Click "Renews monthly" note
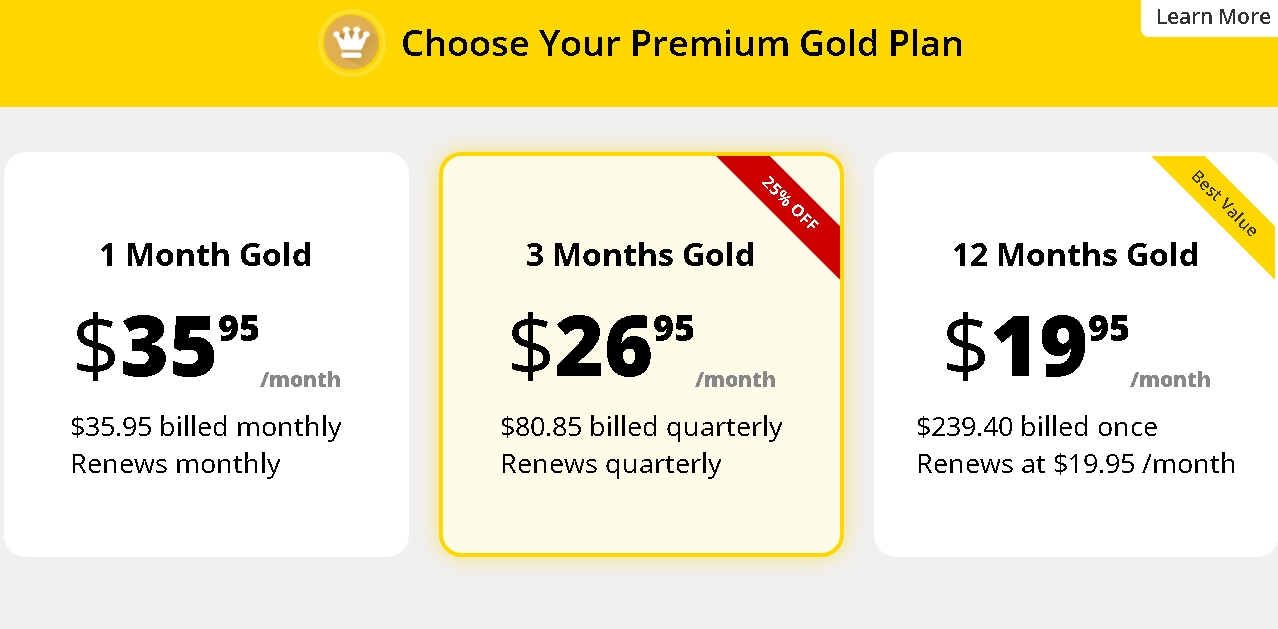 pos(175,464)
